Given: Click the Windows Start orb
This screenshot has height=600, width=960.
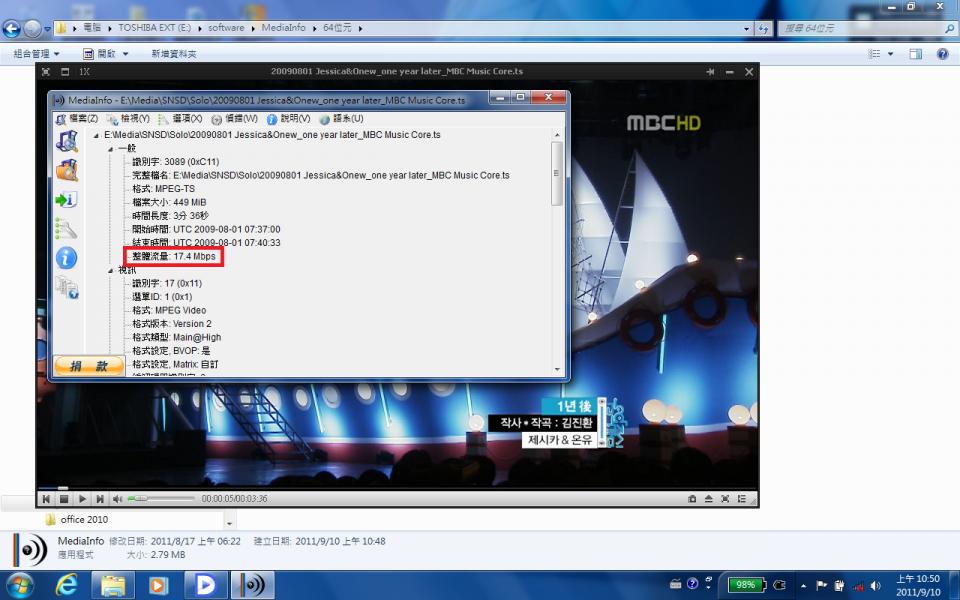Looking at the screenshot, I should click(20, 585).
